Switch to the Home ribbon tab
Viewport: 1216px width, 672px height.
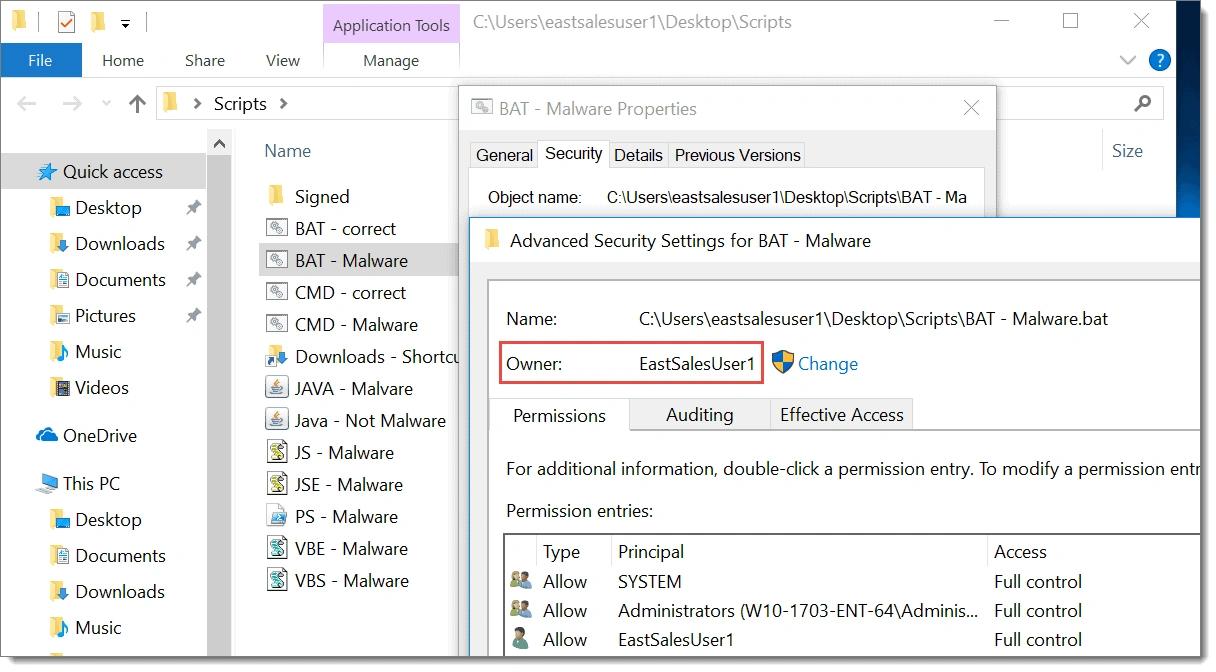(123, 60)
